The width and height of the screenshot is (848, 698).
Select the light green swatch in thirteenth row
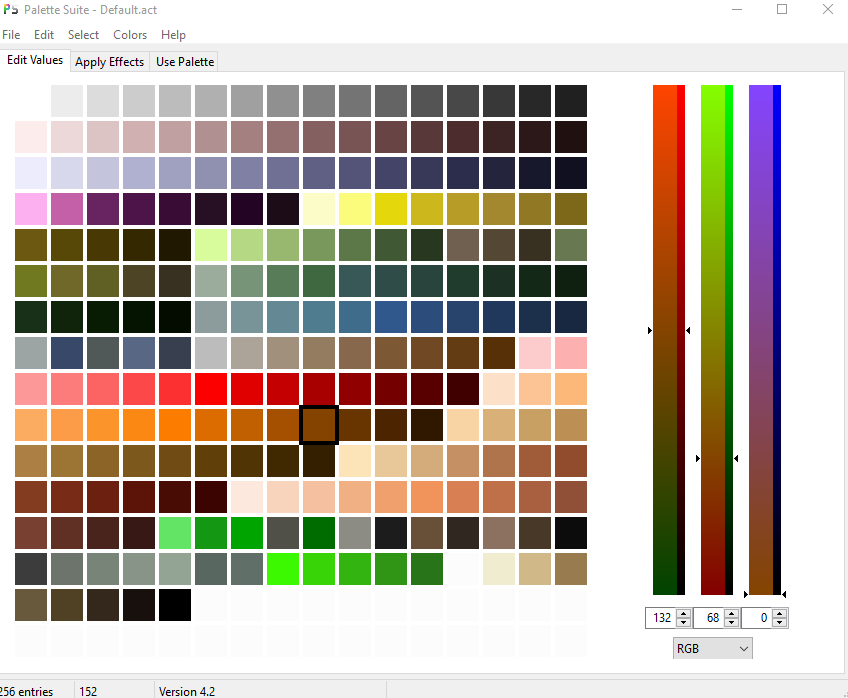175,533
